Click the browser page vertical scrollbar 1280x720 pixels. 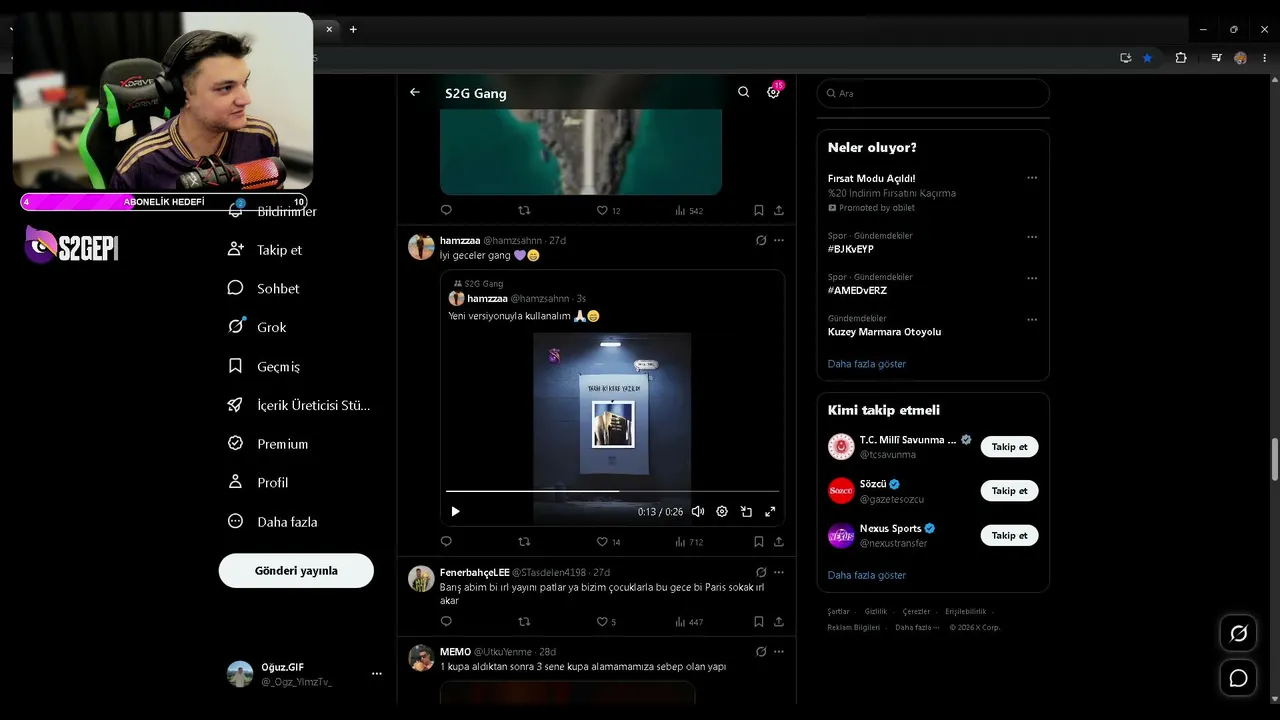pos(1274,458)
